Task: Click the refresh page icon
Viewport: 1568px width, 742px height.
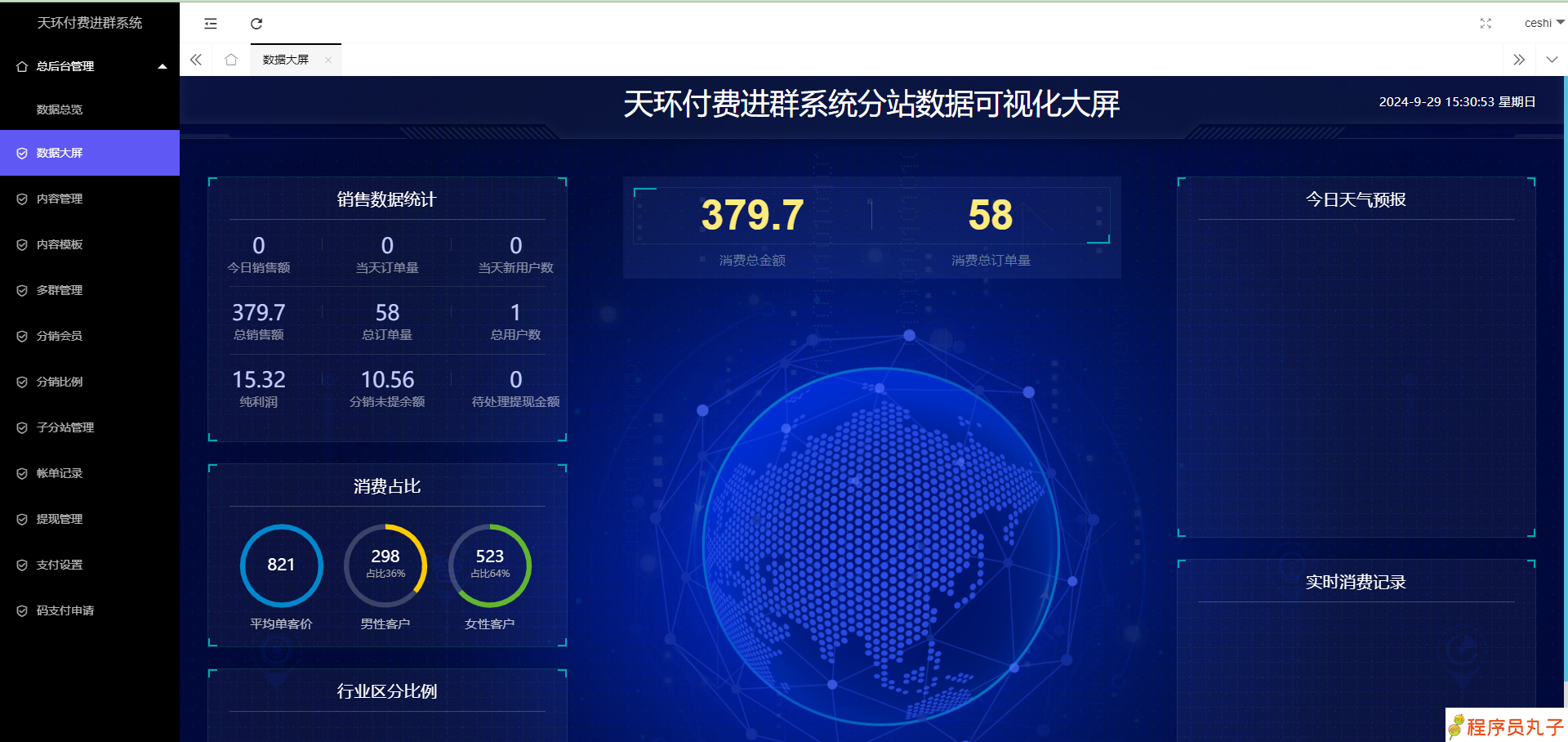Action: (256, 24)
